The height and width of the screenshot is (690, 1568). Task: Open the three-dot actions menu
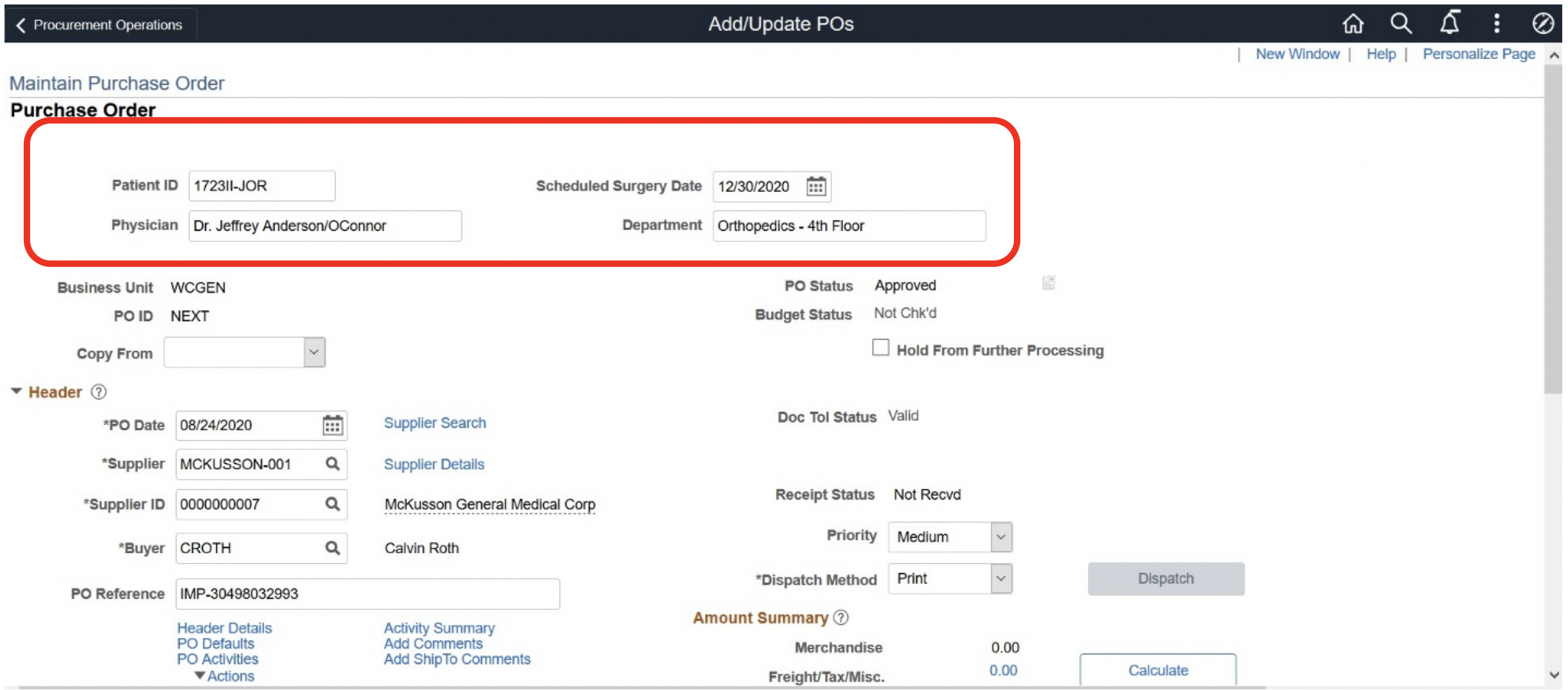click(1496, 24)
